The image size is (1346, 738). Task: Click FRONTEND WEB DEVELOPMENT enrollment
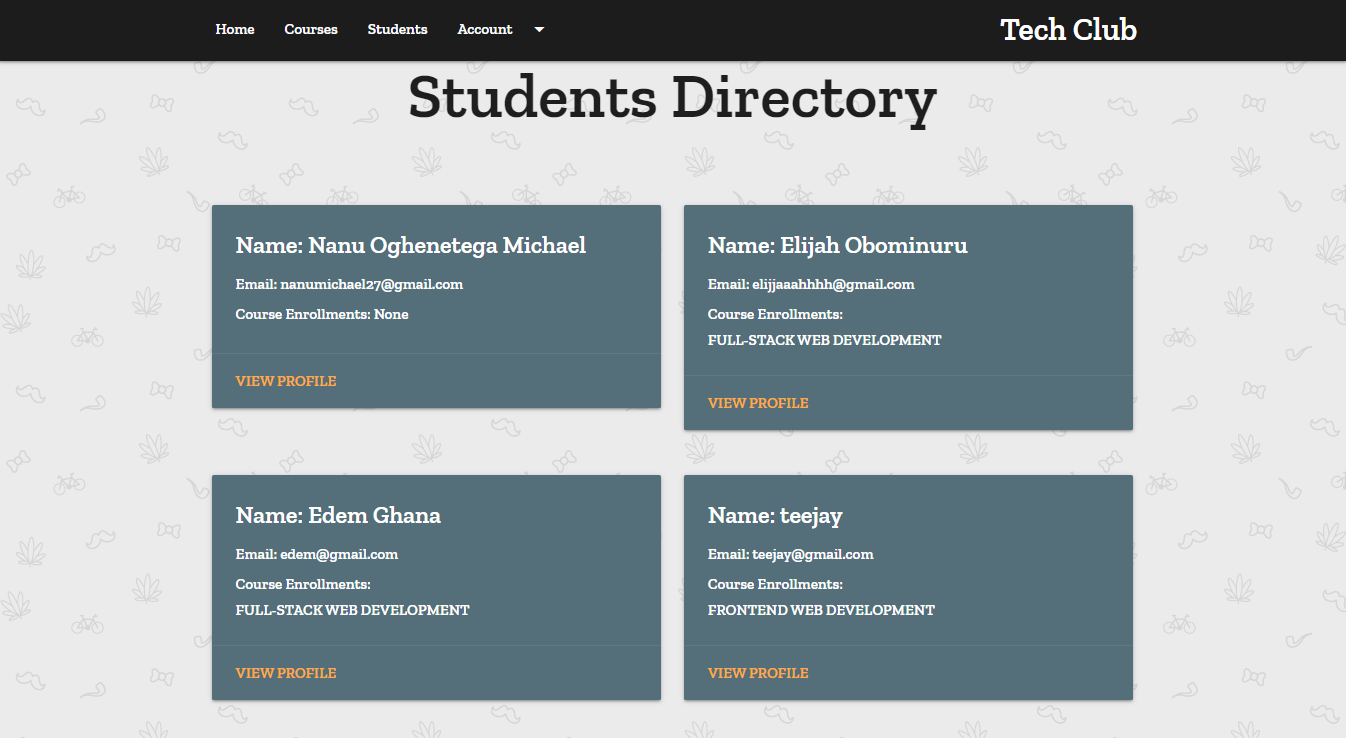point(821,610)
